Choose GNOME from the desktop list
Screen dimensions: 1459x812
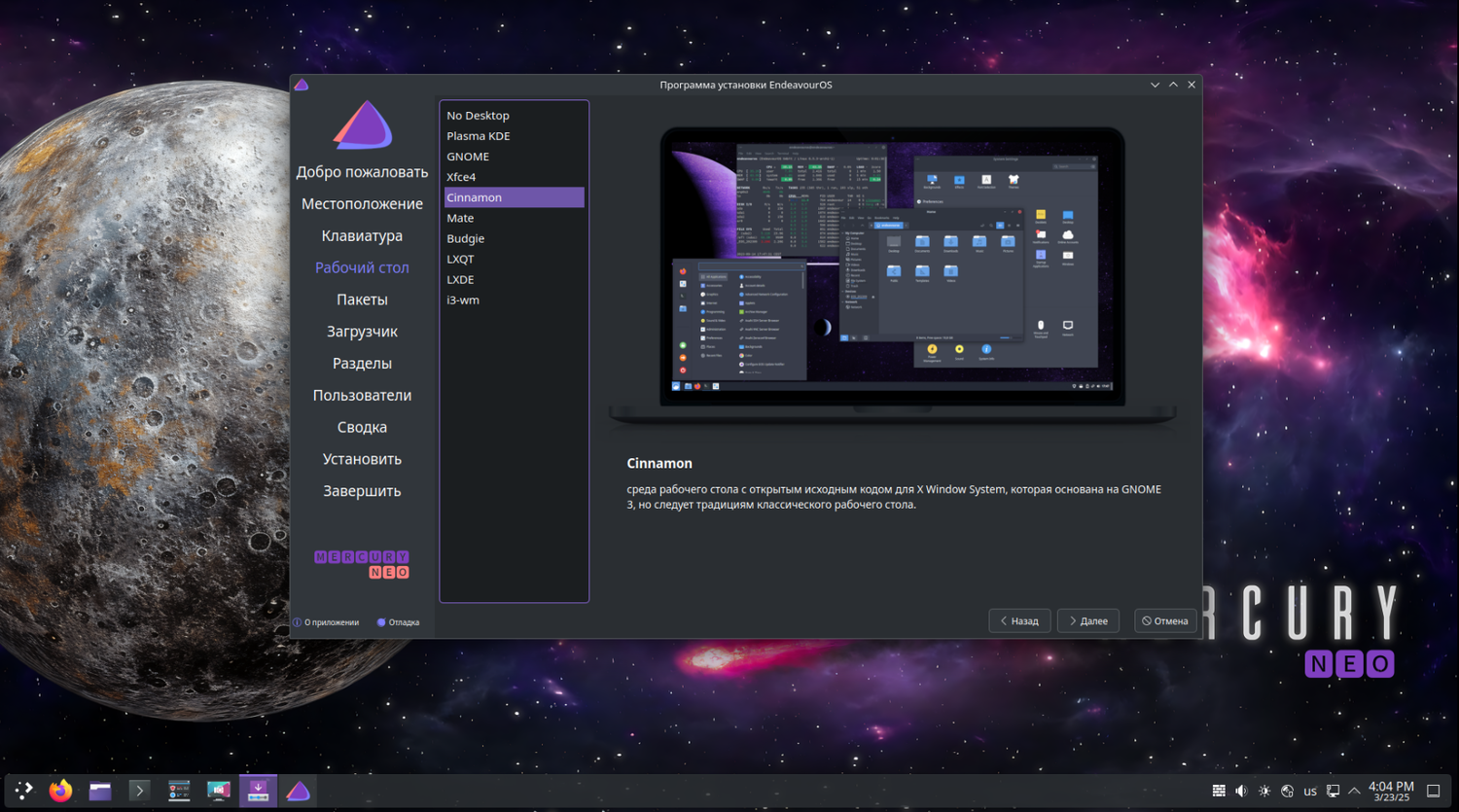point(515,157)
